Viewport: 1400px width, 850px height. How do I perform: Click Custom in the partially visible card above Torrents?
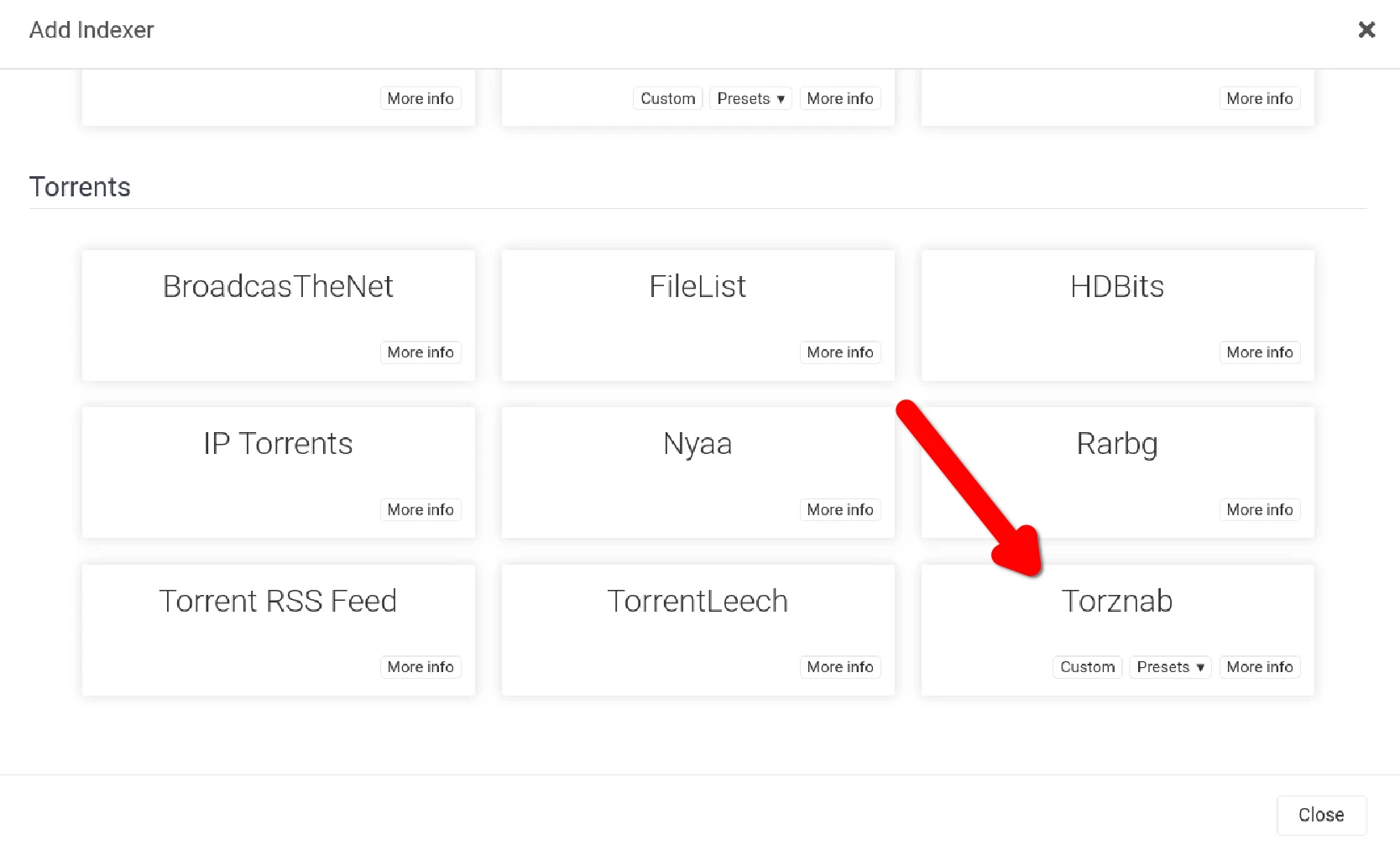point(667,99)
